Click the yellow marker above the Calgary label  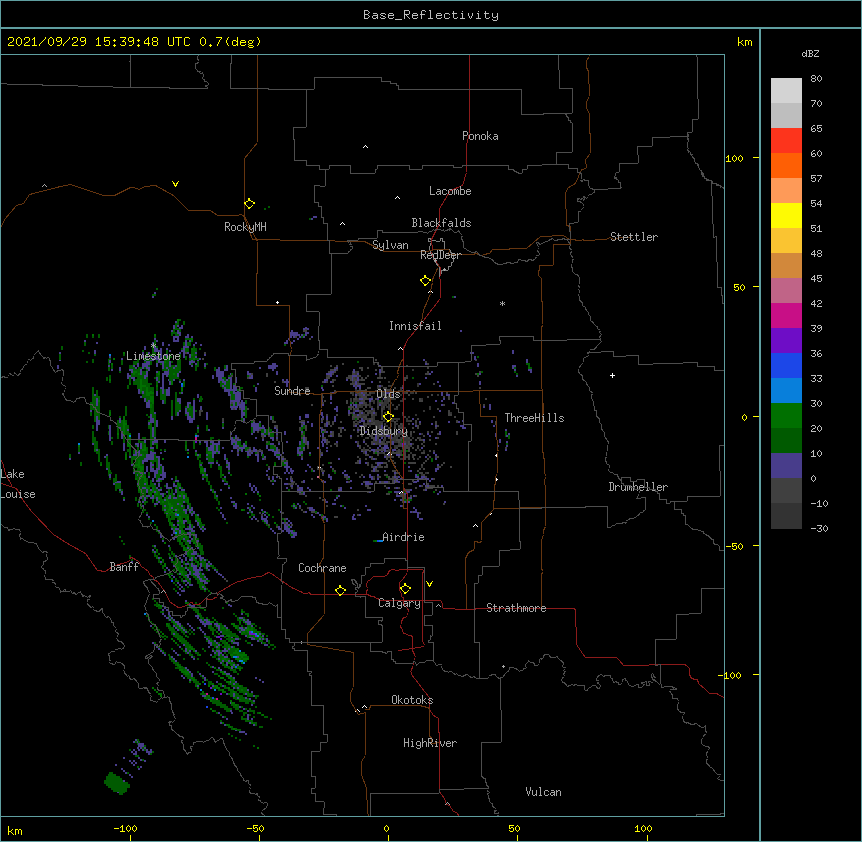[405, 589]
